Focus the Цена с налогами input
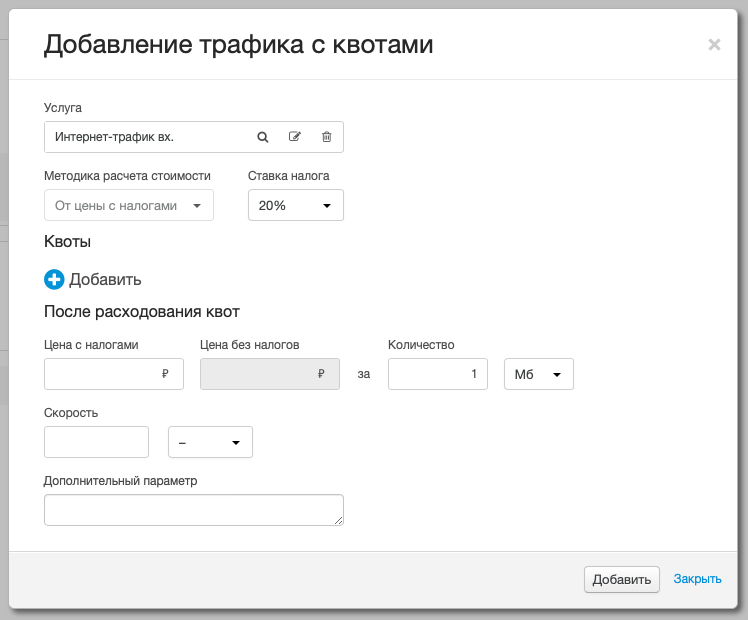 114,374
